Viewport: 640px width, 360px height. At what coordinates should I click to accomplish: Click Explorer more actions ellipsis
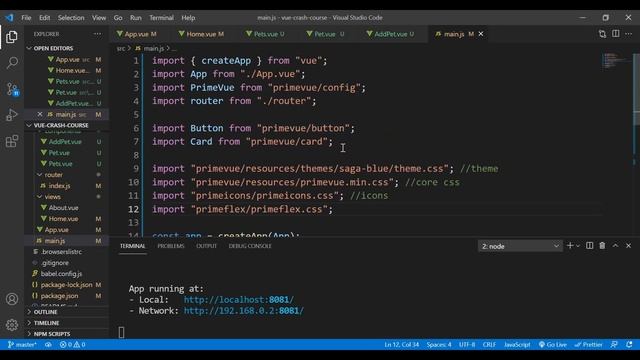(x=97, y=34)
